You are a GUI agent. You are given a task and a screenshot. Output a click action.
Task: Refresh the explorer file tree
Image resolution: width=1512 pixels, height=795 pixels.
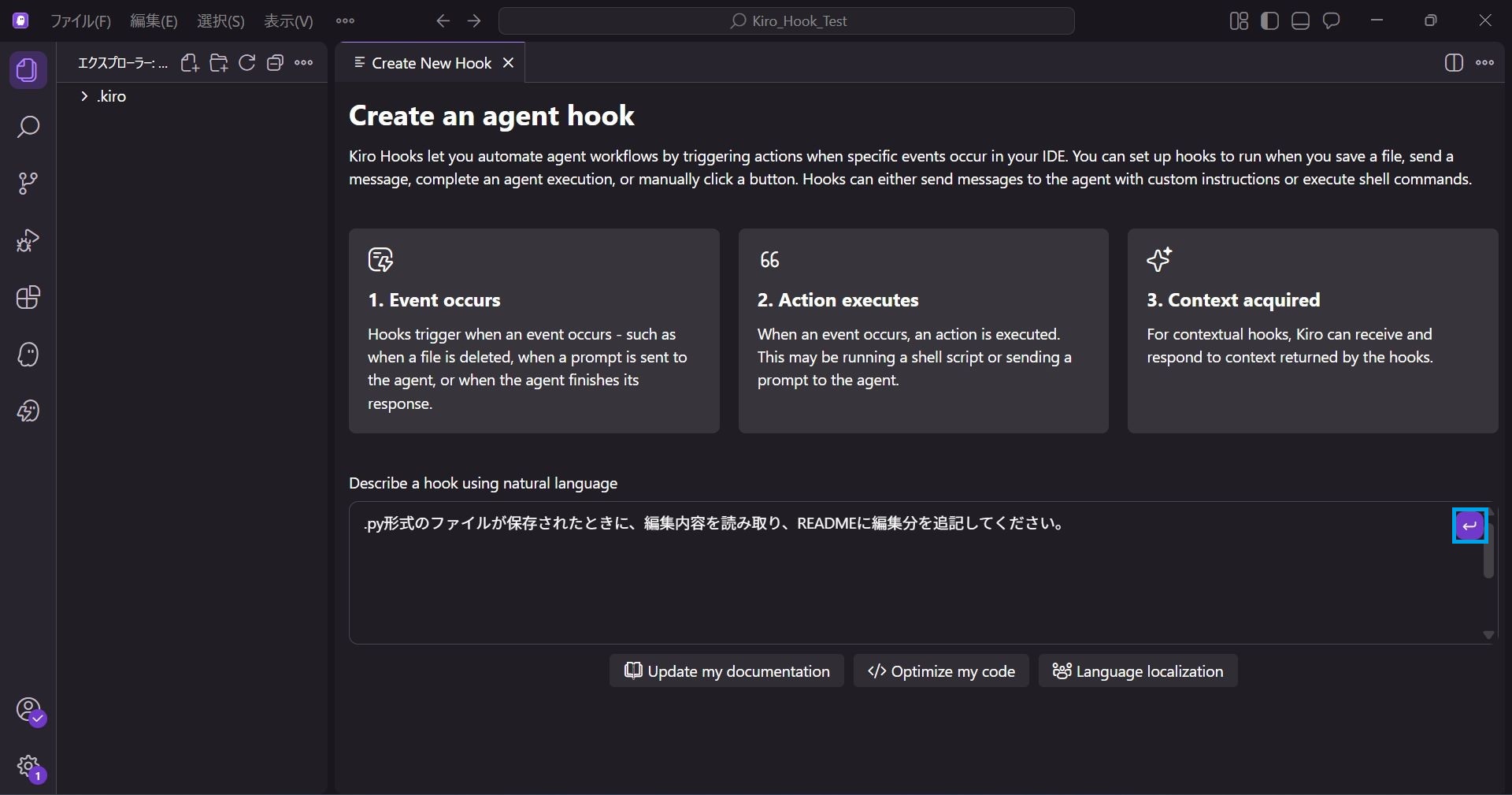coord(246,63)
